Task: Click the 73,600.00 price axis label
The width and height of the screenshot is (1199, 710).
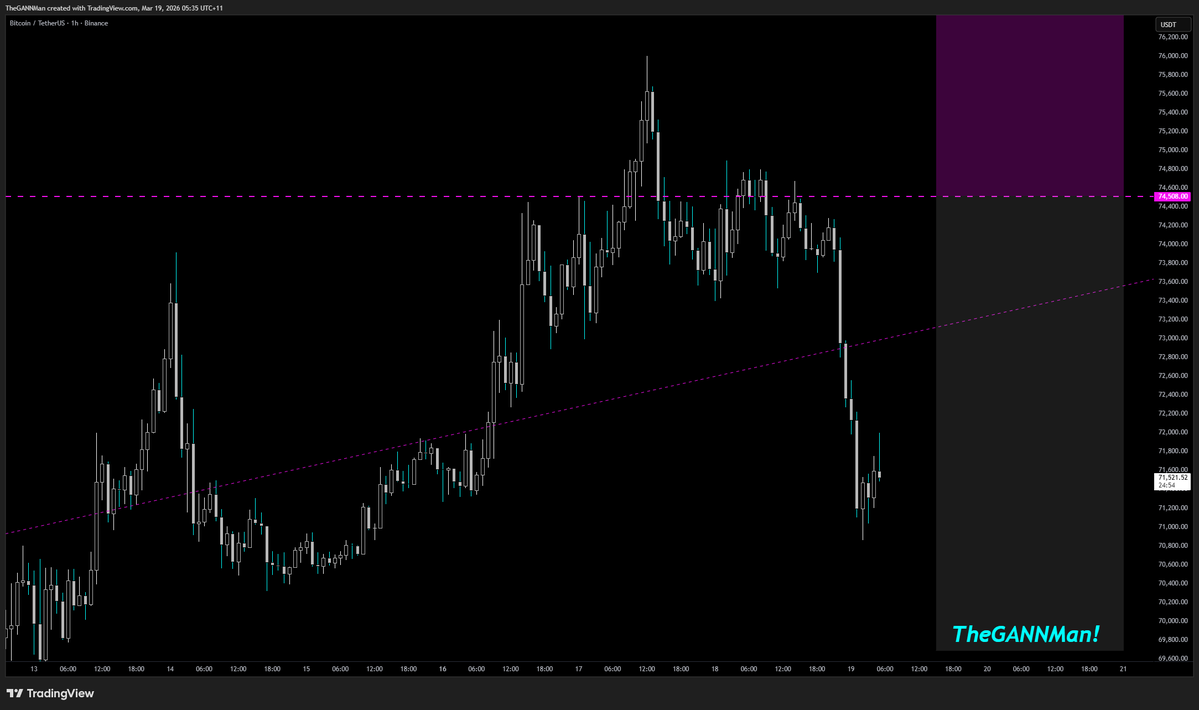Action: point(1173,281)
